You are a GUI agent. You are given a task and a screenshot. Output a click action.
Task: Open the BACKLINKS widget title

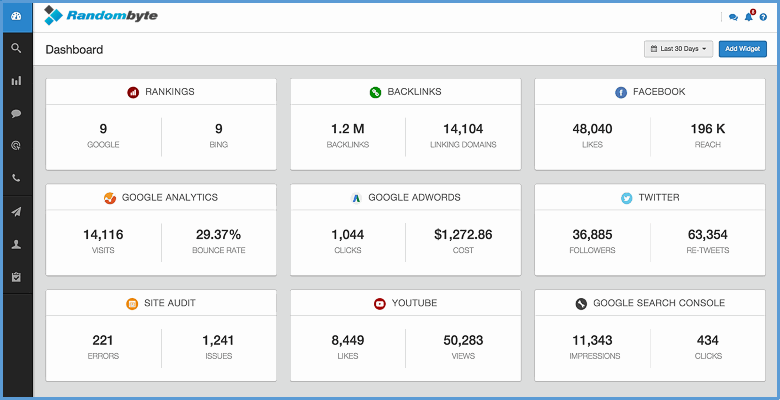point(414,92)
